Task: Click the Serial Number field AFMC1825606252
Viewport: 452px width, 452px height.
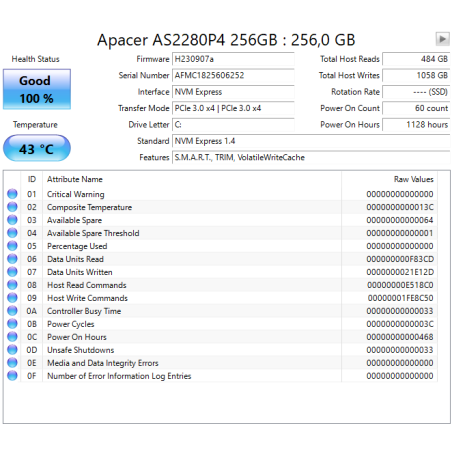Action: 233,75
